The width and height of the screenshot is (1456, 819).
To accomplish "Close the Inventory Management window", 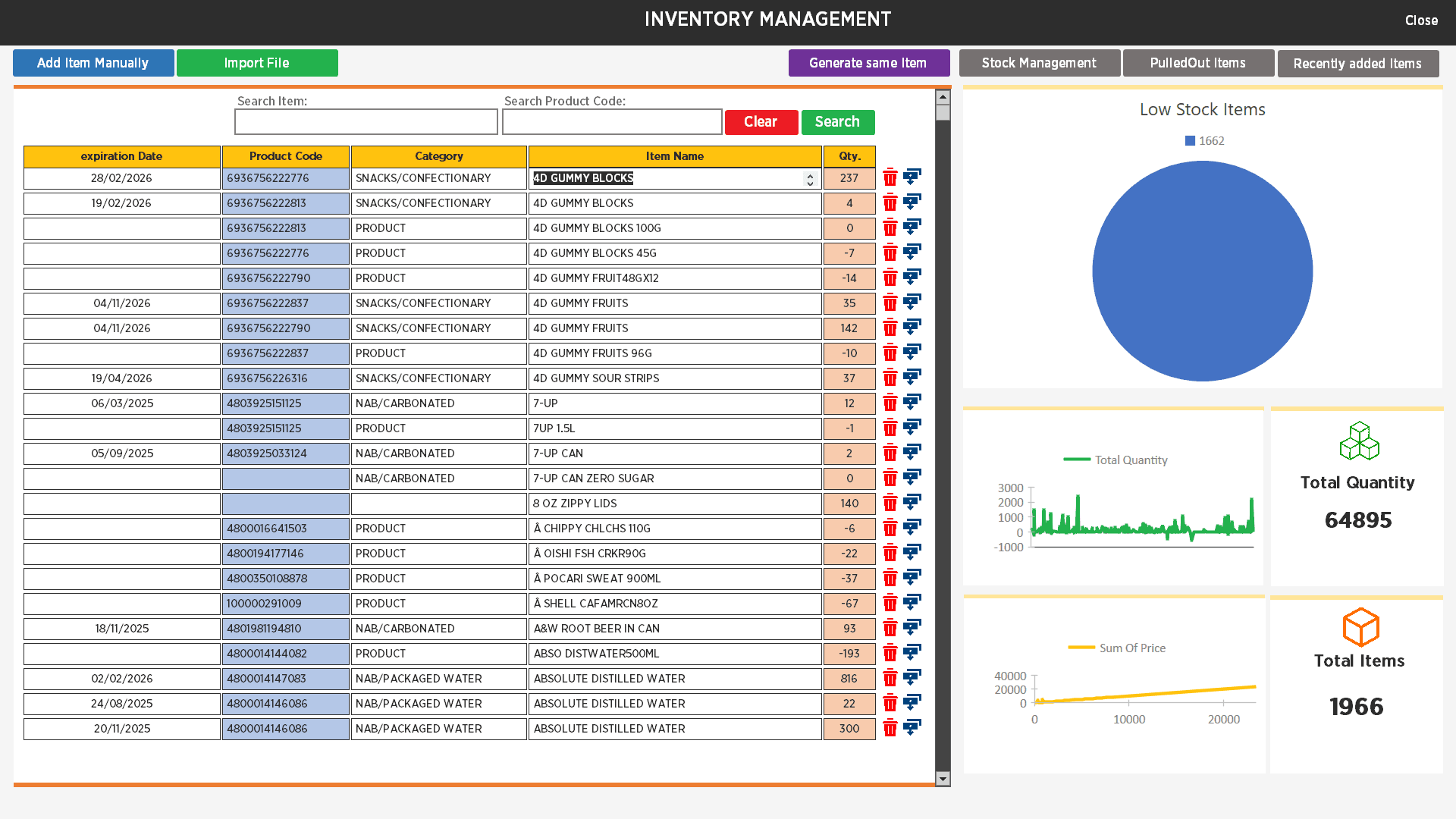I will [1421, 20].
